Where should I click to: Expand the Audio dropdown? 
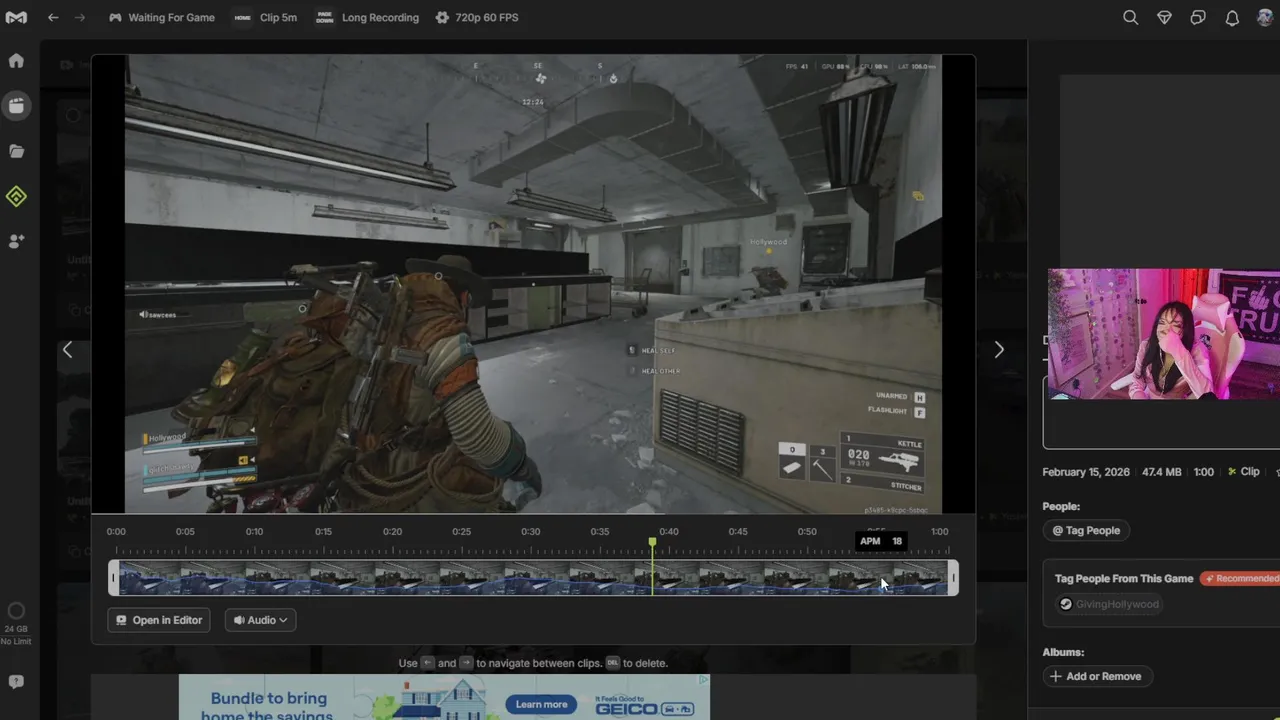pyautogui.click(x=260, y=620)
